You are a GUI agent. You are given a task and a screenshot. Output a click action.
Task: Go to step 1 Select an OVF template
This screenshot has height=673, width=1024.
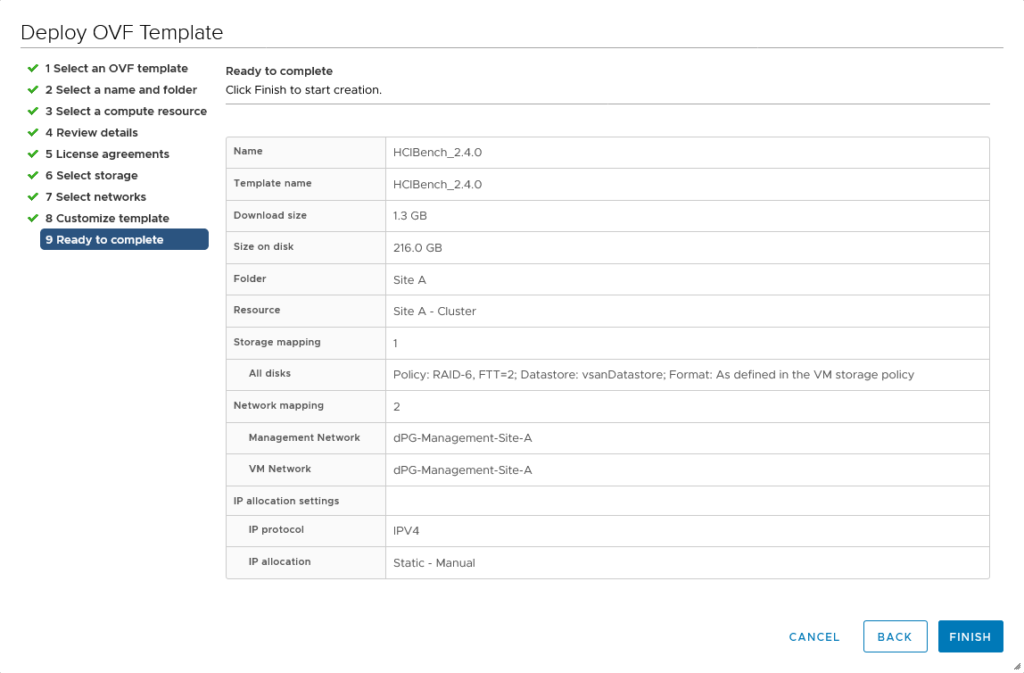tap(116, 68)
